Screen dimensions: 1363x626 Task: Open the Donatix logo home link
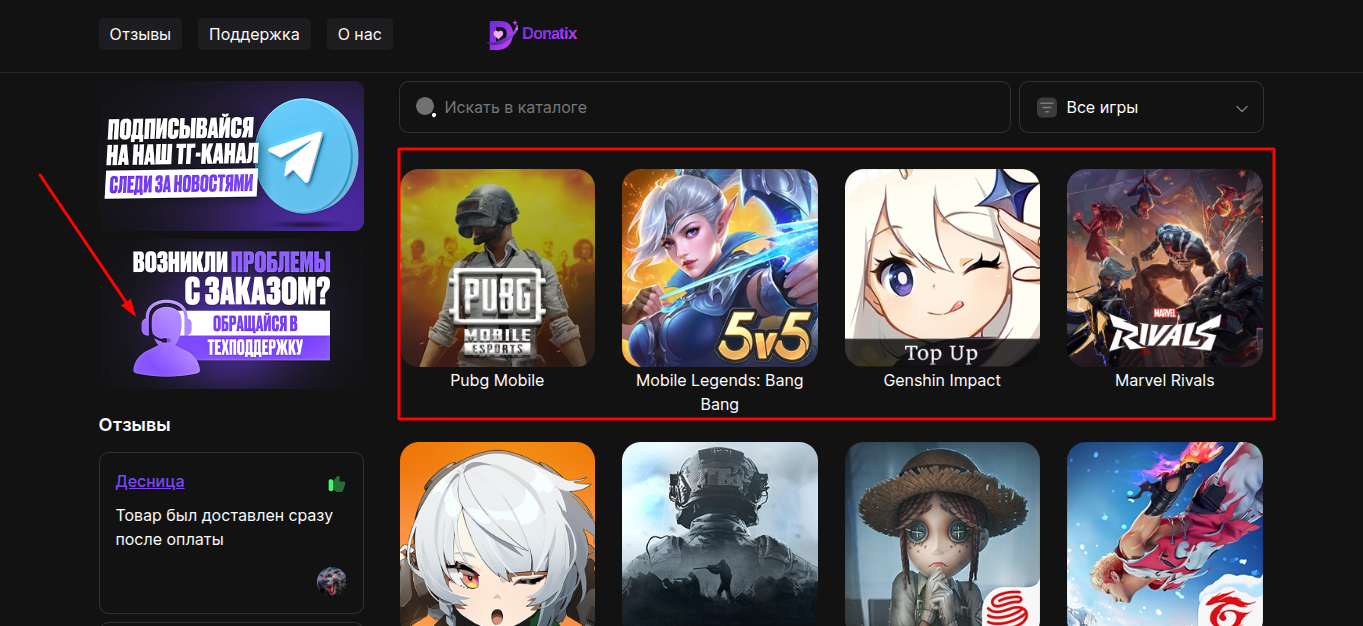click(532, 35)
